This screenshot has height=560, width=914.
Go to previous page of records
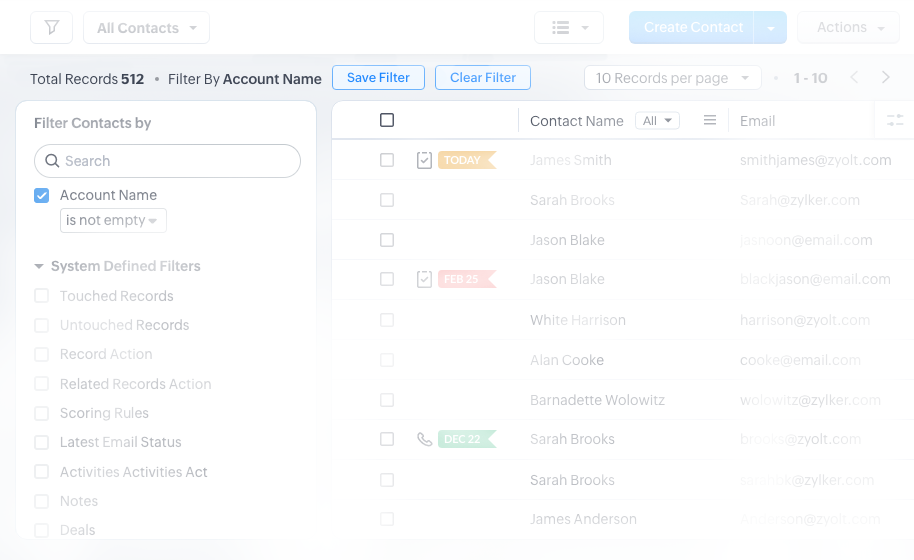[x=854, y=78]
